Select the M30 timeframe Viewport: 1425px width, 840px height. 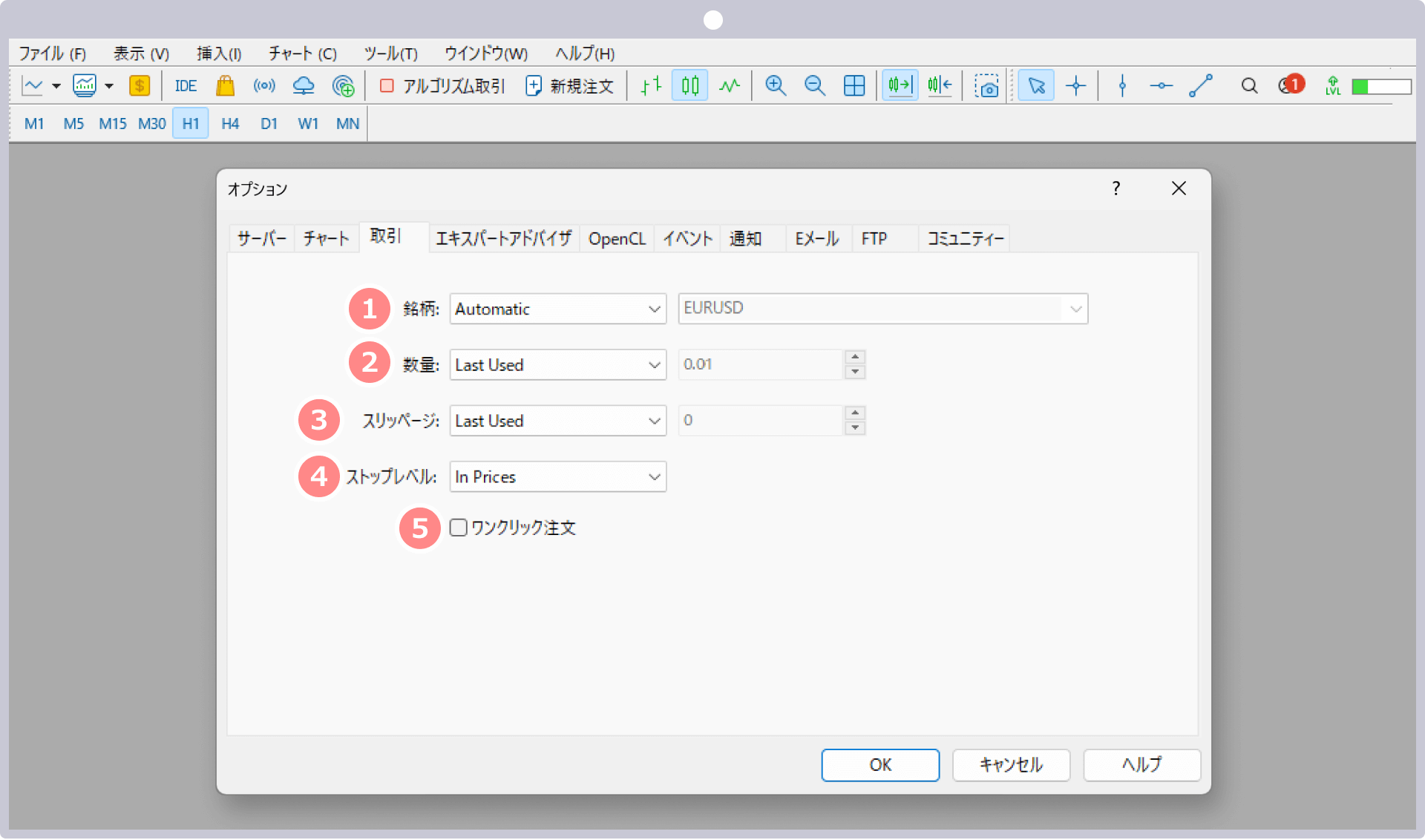click(x=152, y=124)
